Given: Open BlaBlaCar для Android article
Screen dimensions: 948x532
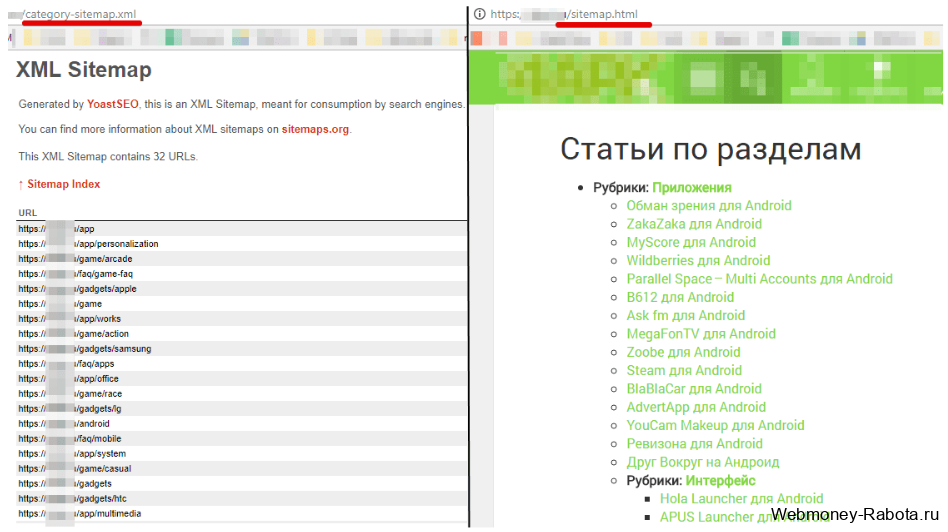Looking at the screenshot, I should [x=694, y=389].
